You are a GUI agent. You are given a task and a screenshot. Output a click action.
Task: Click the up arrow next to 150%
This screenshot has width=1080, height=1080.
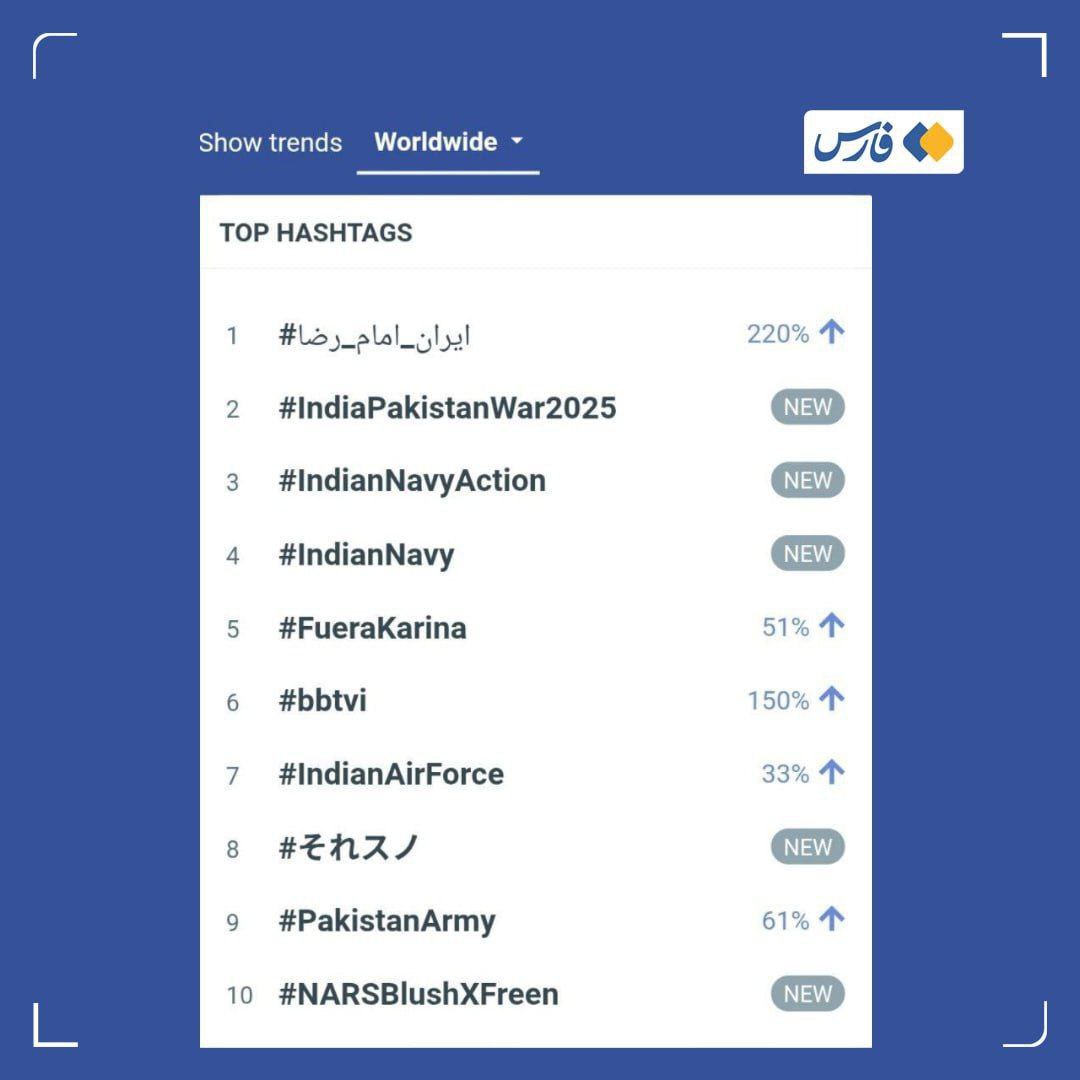click(x=831, y=698)
